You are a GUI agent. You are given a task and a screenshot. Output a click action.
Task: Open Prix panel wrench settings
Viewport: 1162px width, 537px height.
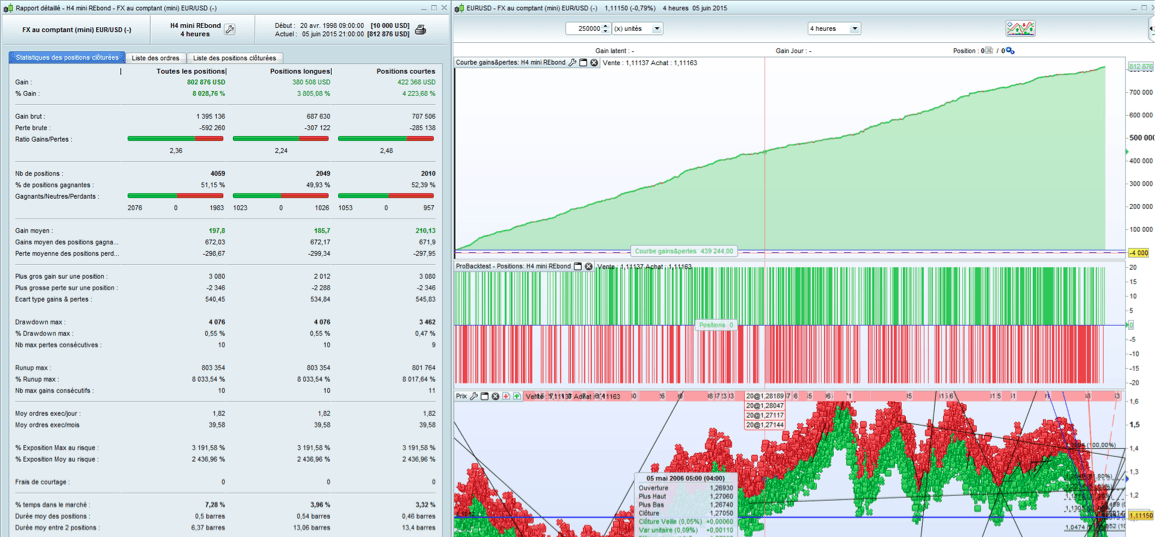point(474,396)
